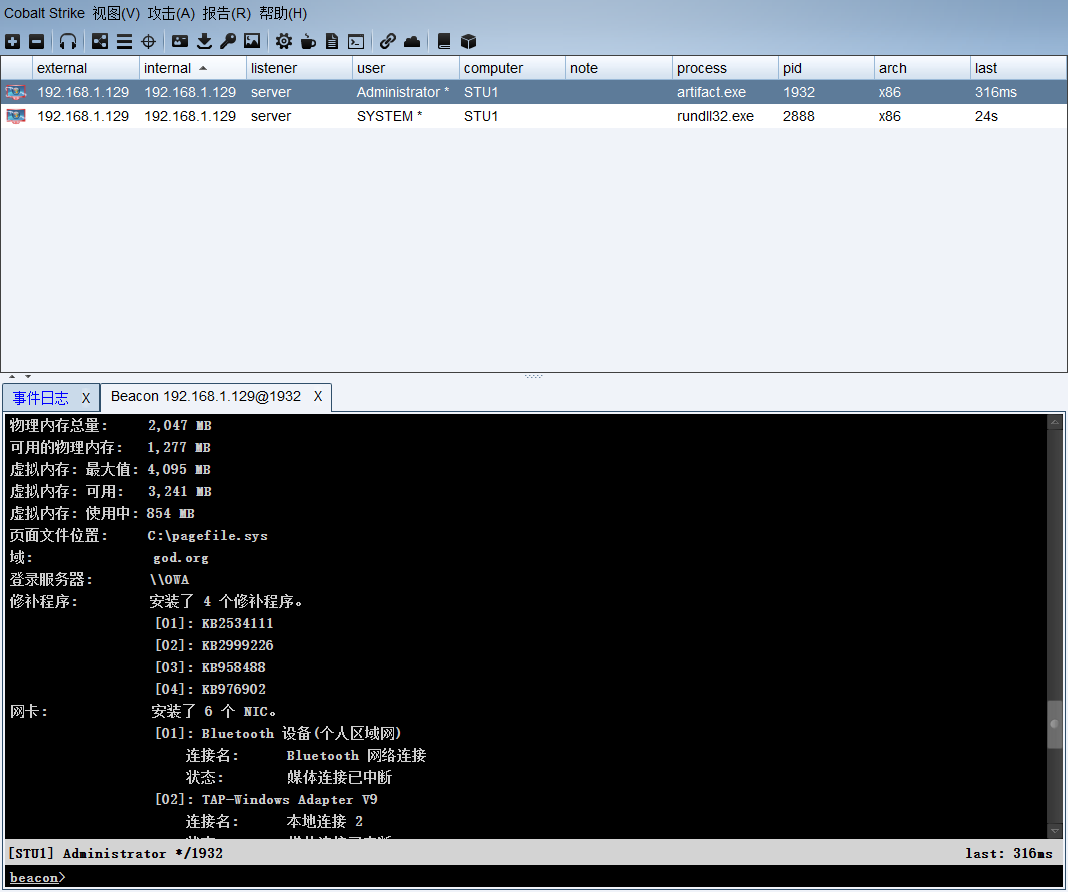1068x892 pixels.
Task: Close the 事件日志 tab
Action: [x=86, y=398]
